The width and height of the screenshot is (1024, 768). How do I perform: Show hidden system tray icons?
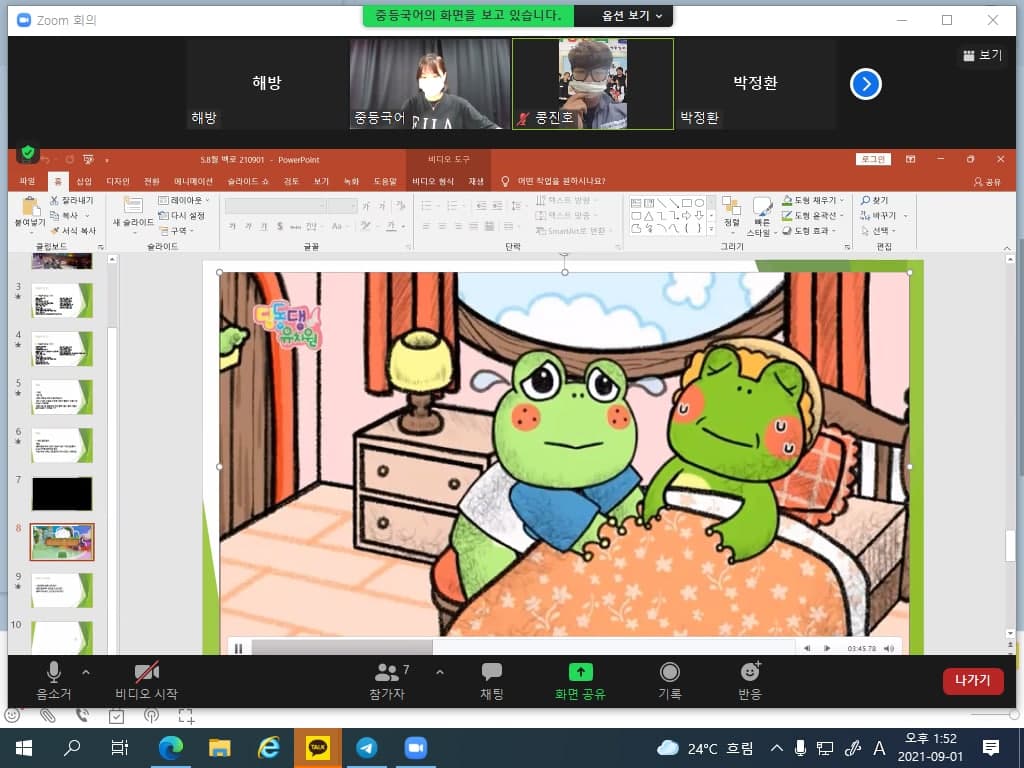776,748
